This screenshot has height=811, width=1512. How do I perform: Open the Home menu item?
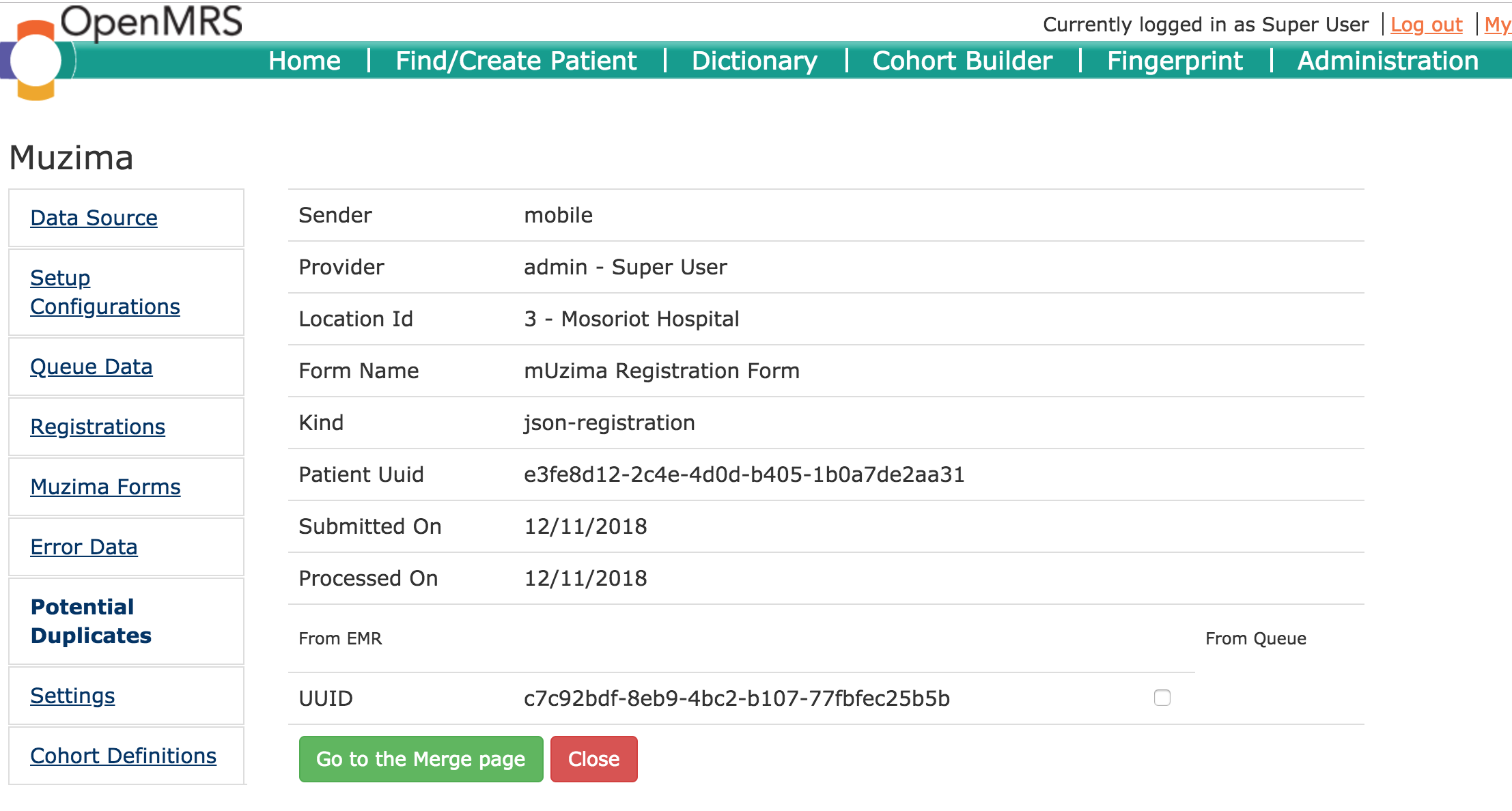(x=305, y=61)
